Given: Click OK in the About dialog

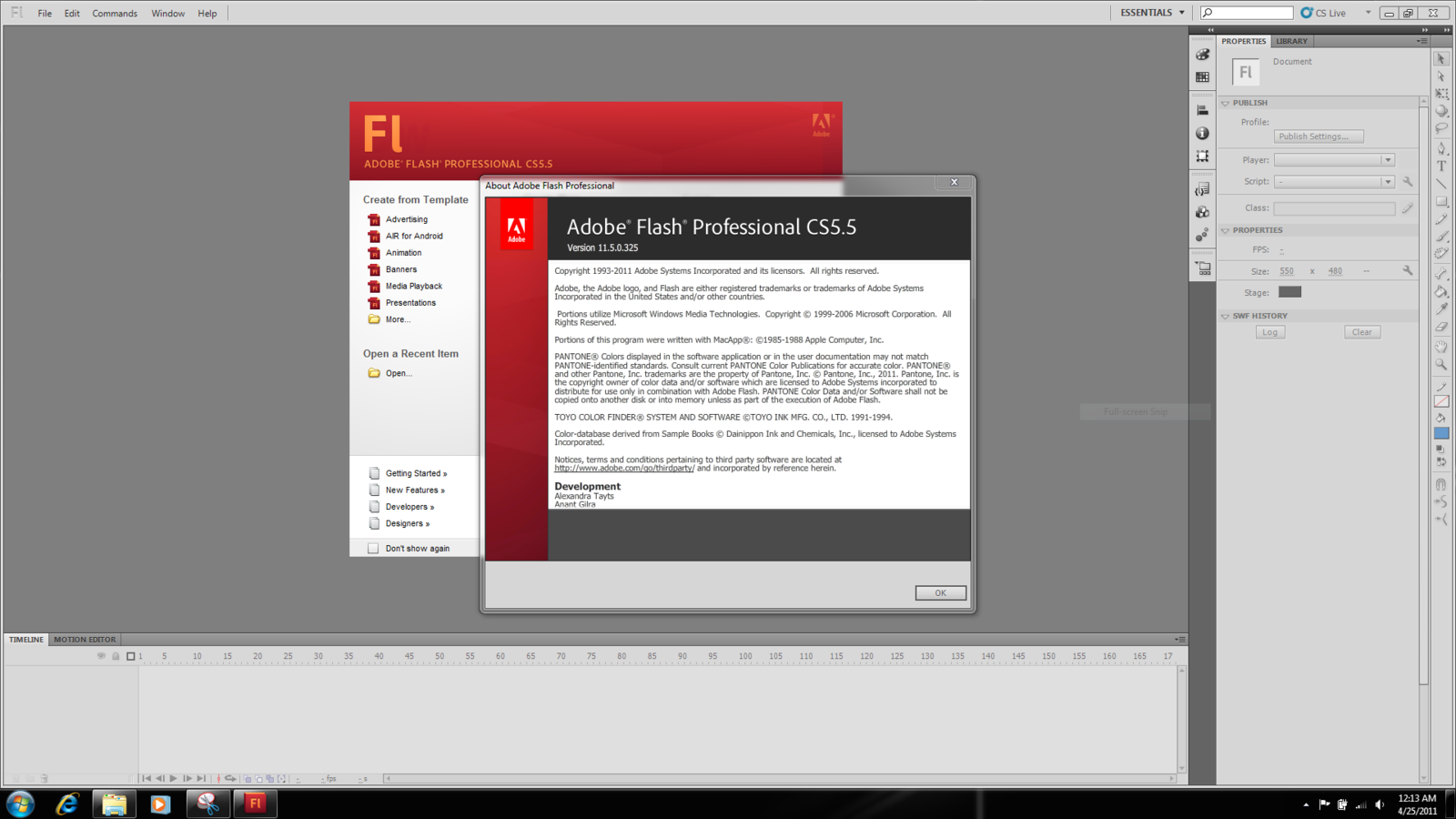Looking at the screenshot, I should 941,592.
